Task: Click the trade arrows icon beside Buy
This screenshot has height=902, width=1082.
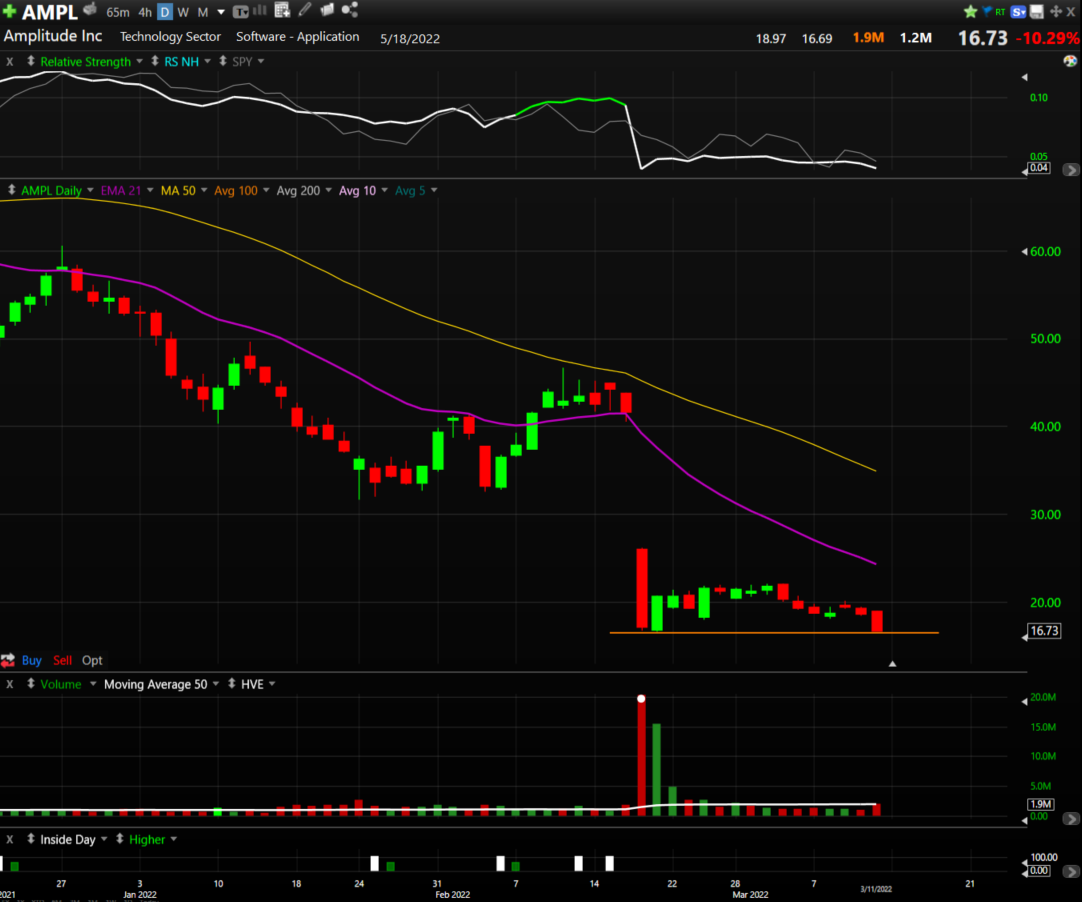Action: pos(8,660)
